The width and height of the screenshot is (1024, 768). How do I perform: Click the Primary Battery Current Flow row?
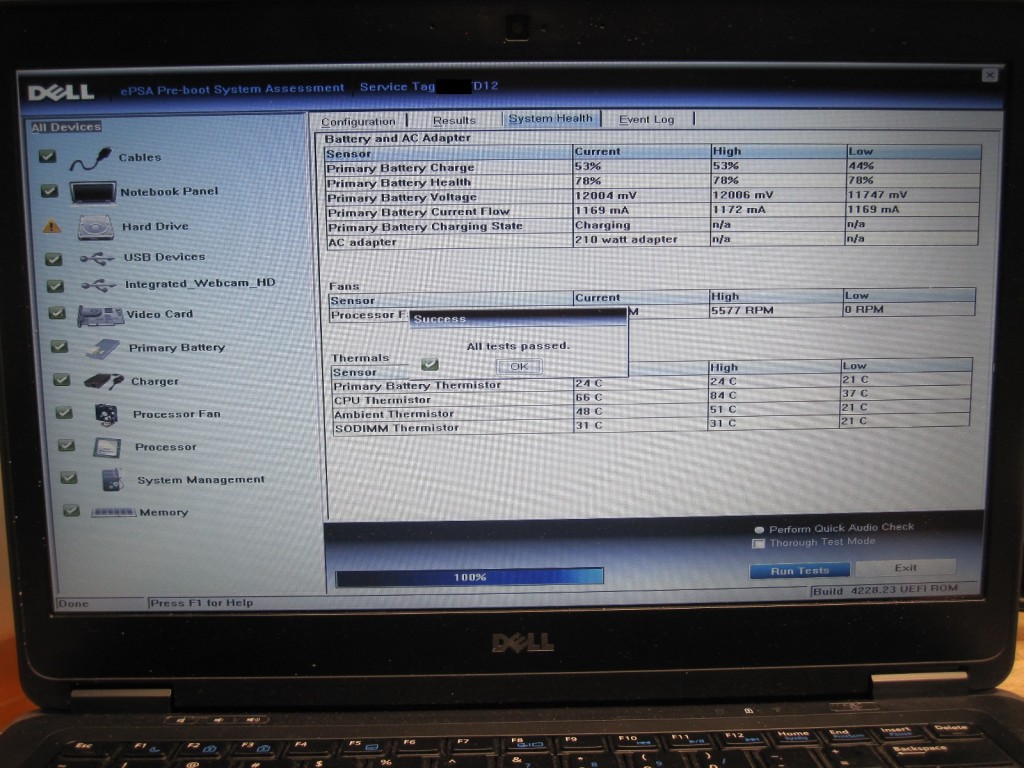click(652, 211)
